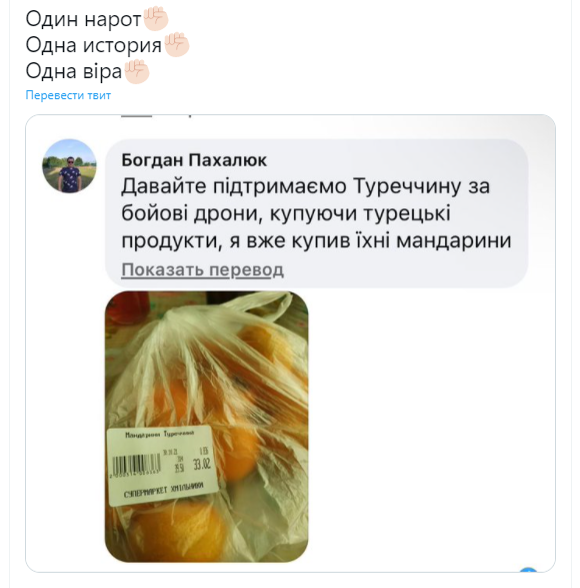
Task: Open 'Показать перевод' under the comment
Action: [202, 269]
